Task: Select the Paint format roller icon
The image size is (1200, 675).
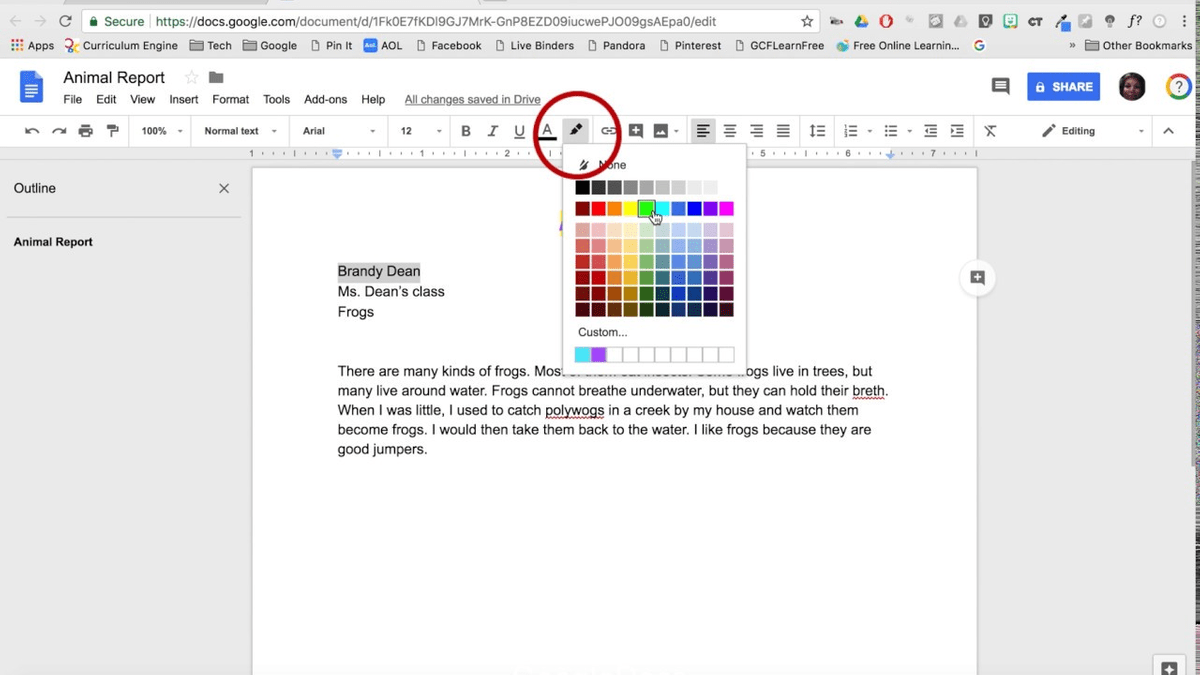Action: 112,131
